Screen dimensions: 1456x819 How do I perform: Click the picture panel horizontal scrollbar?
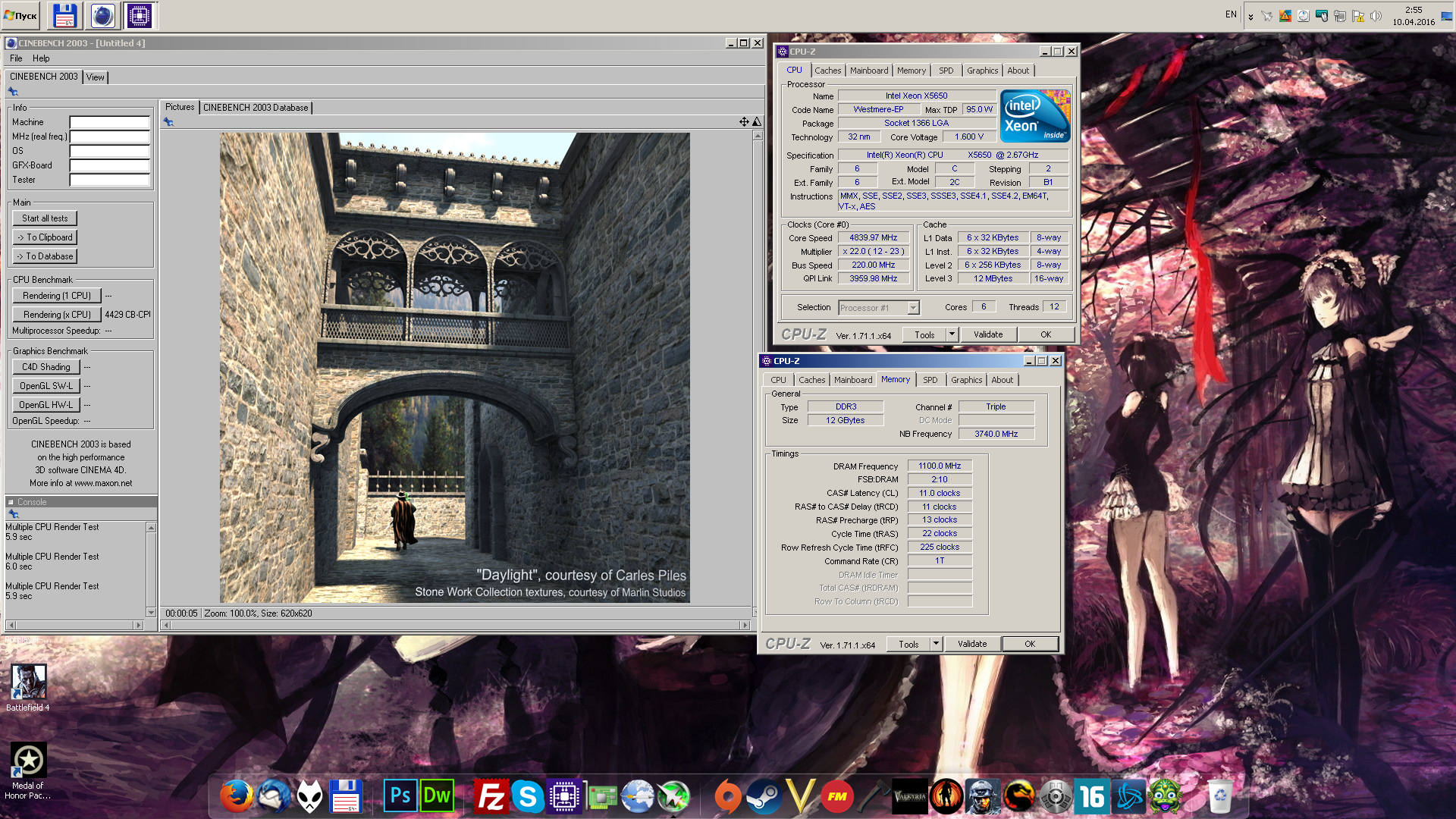455,626
